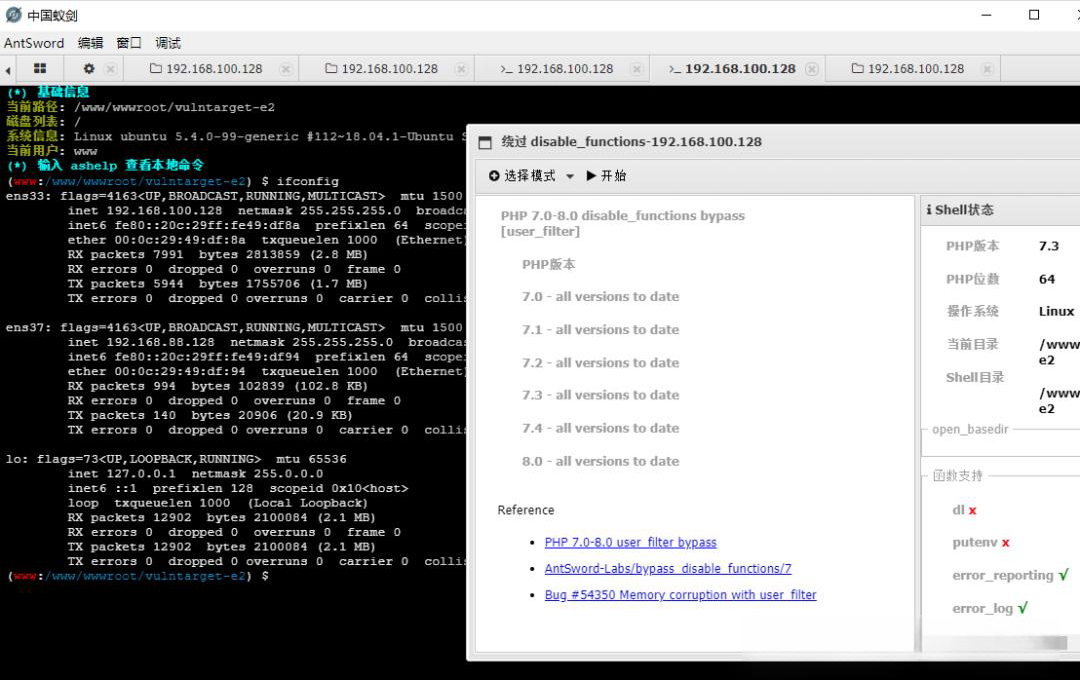
Task: Click the 'ifconfig' command text in terminal
Action: click(x=308, y=181)
